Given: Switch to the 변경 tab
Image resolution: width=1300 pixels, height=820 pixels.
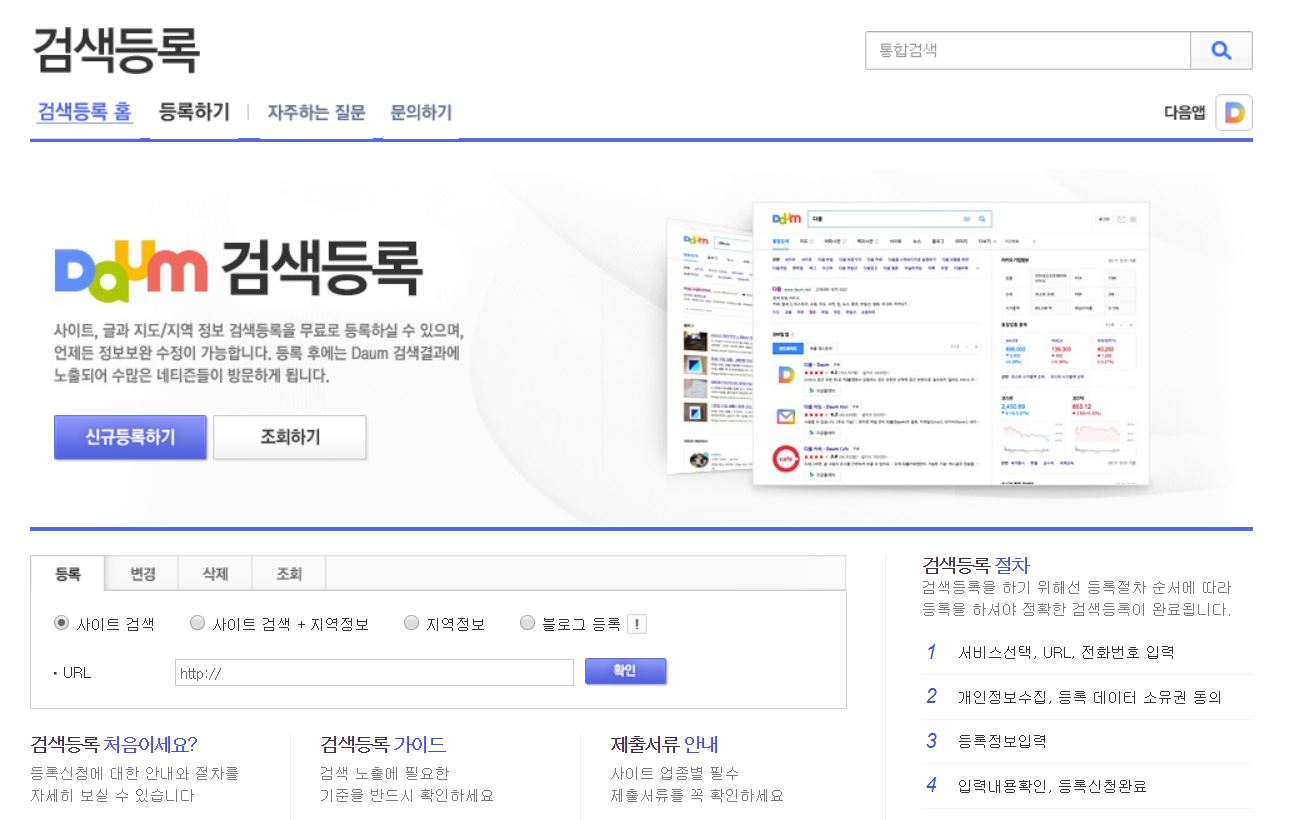Looking at the screenshot, I should 143,574.
